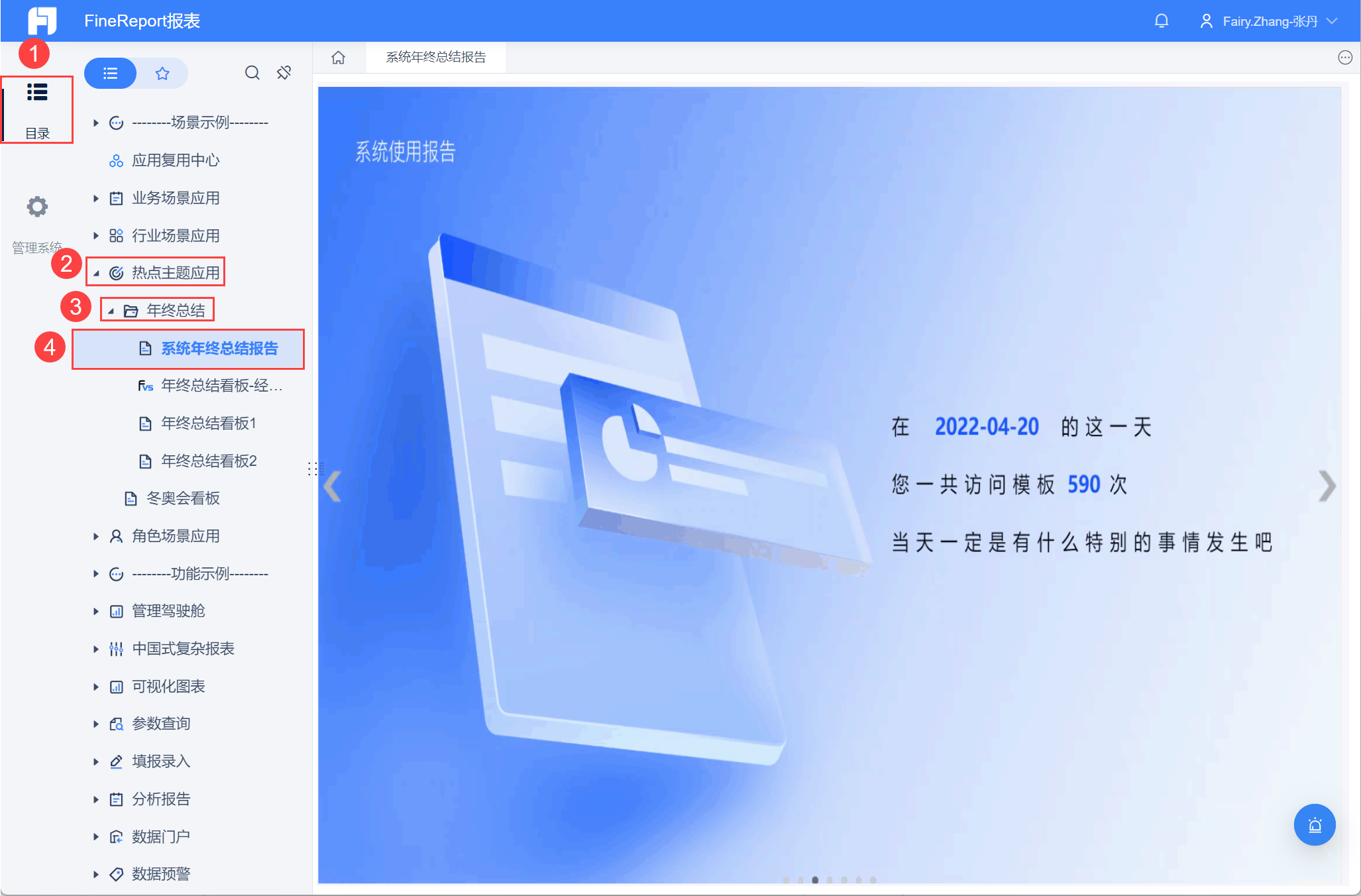Open Fairy.Zhang user account dropdown
The height and width of the screenshot is (896, 1361).
[1269, 21]
